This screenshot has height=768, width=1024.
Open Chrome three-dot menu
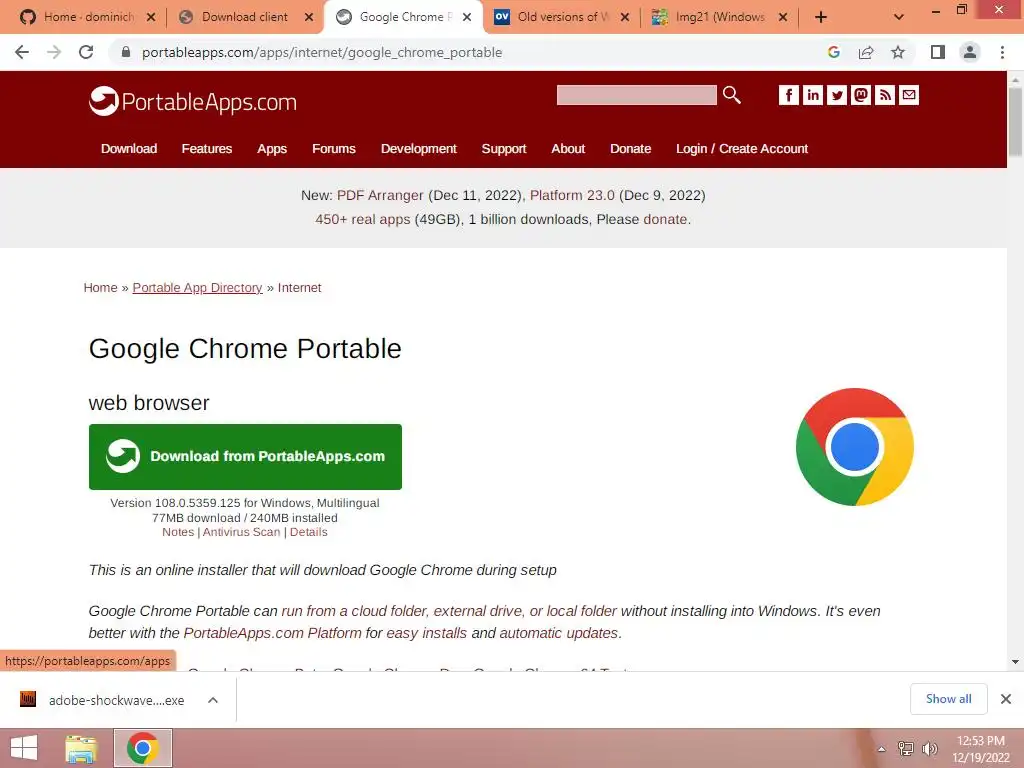click(1002, 52)
